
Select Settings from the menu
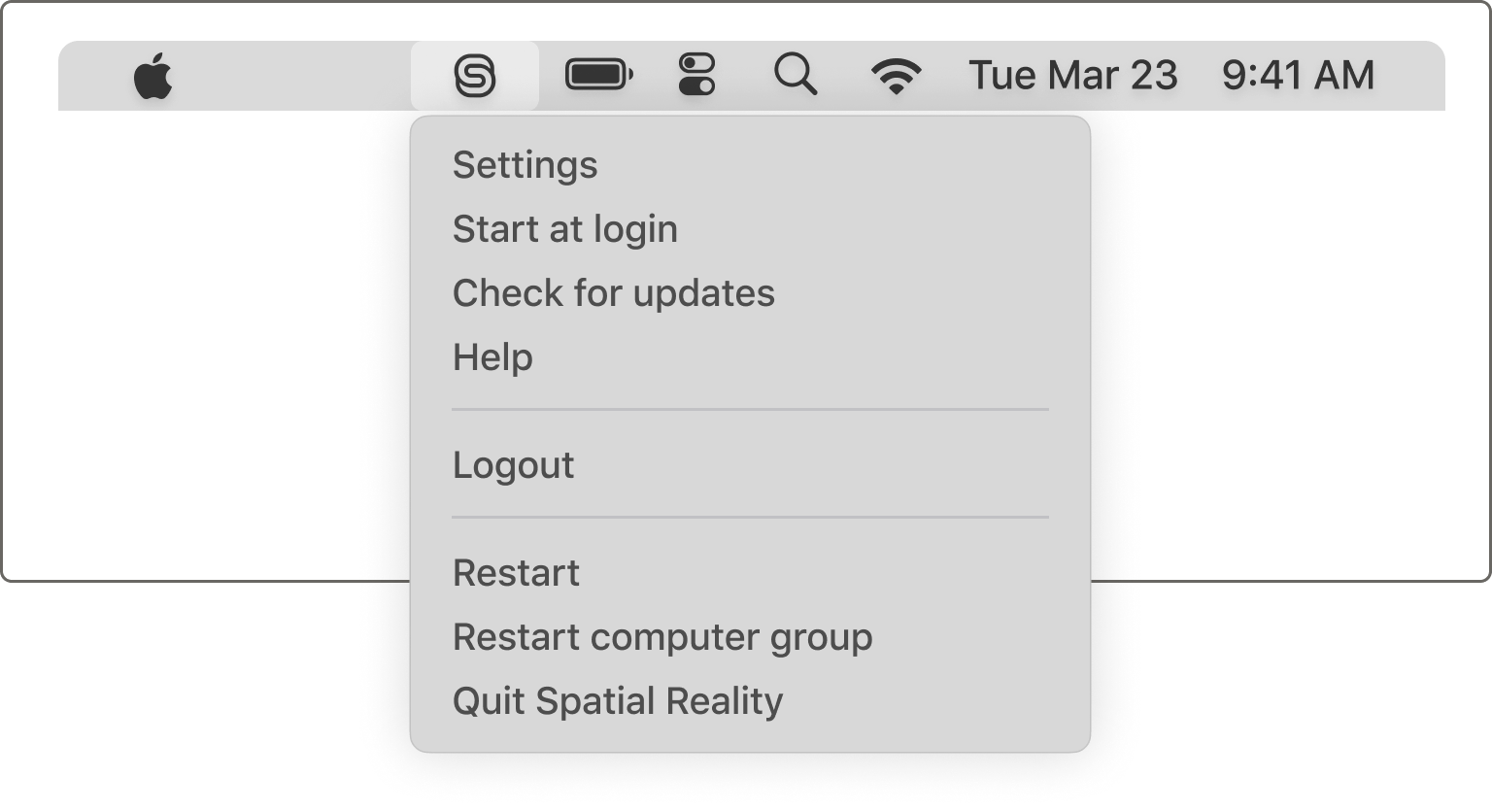pos(525,164)
